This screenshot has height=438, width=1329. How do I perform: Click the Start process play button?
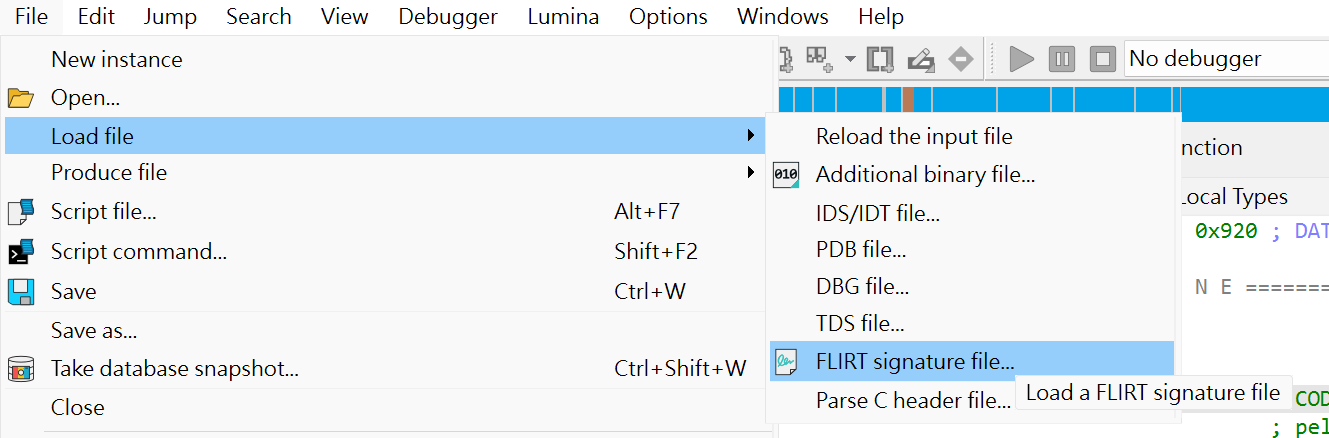pyautogui.click(x=1021, y=59)
